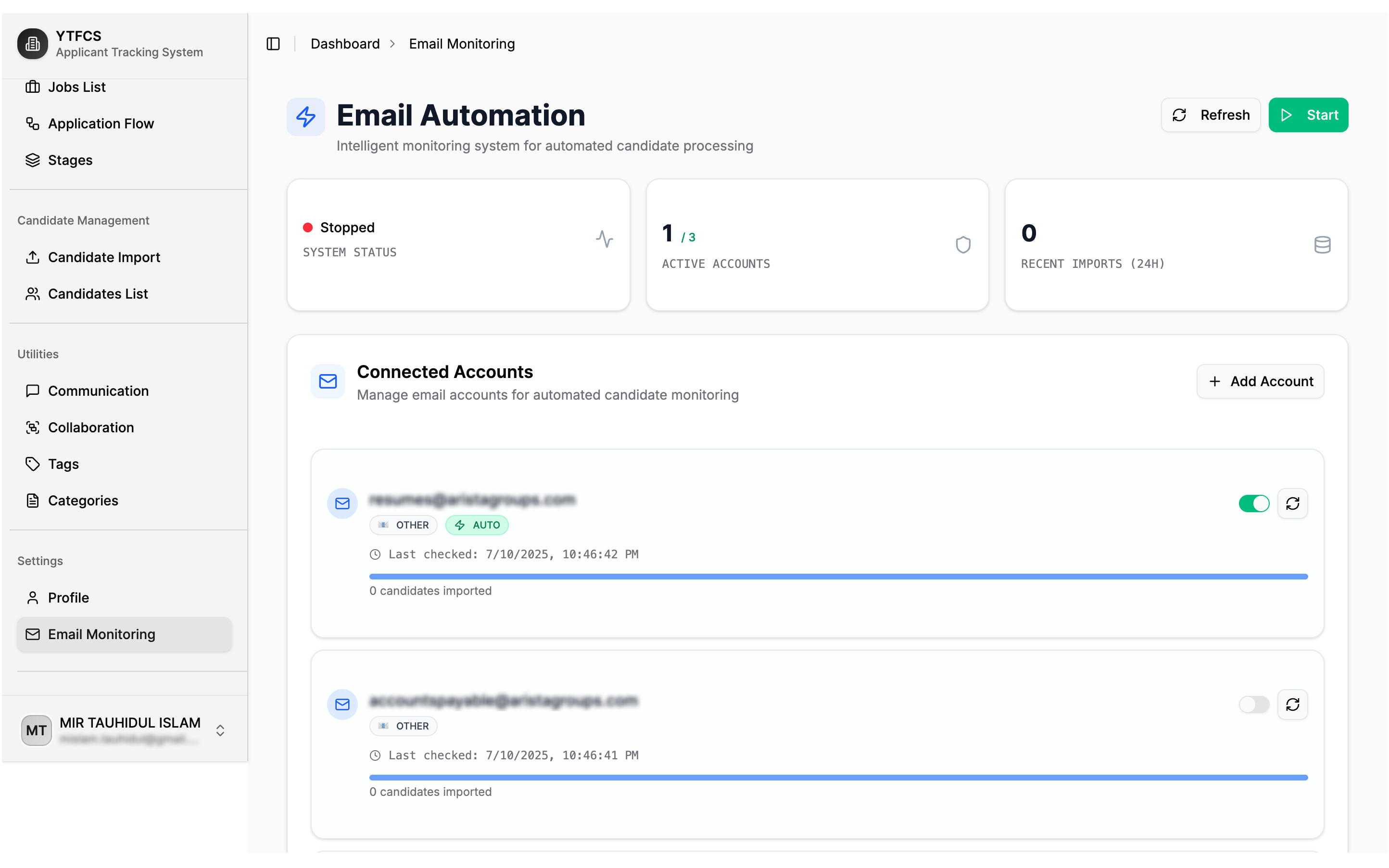Click first account's import progress bar
Image resolution: width=1389 pixels, height=868 pixels.
[x=839, y=577]
